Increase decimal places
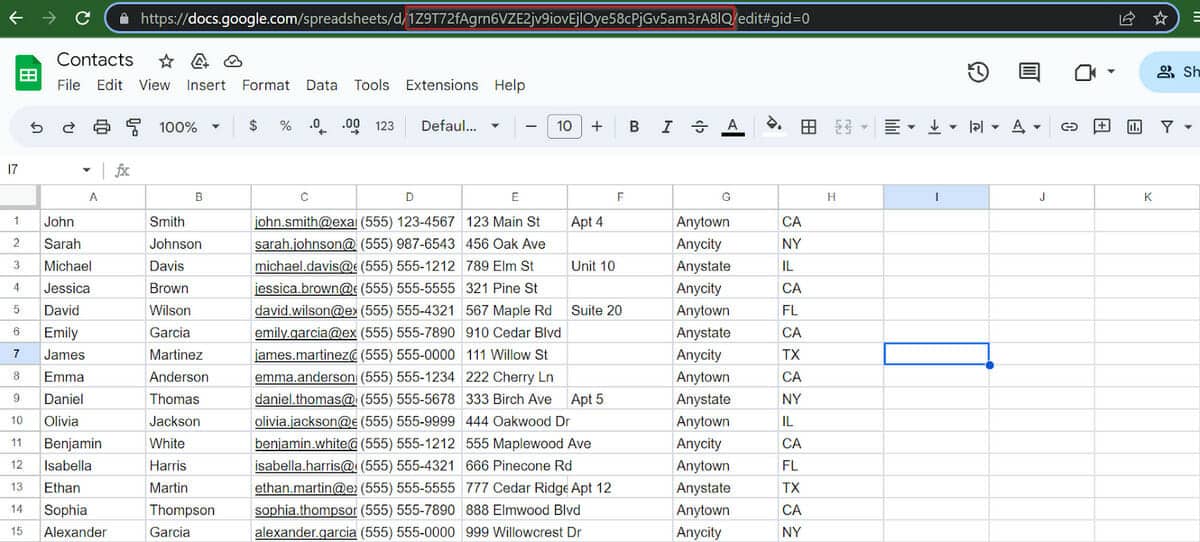The image size is (1200, 542). [351, 126]
